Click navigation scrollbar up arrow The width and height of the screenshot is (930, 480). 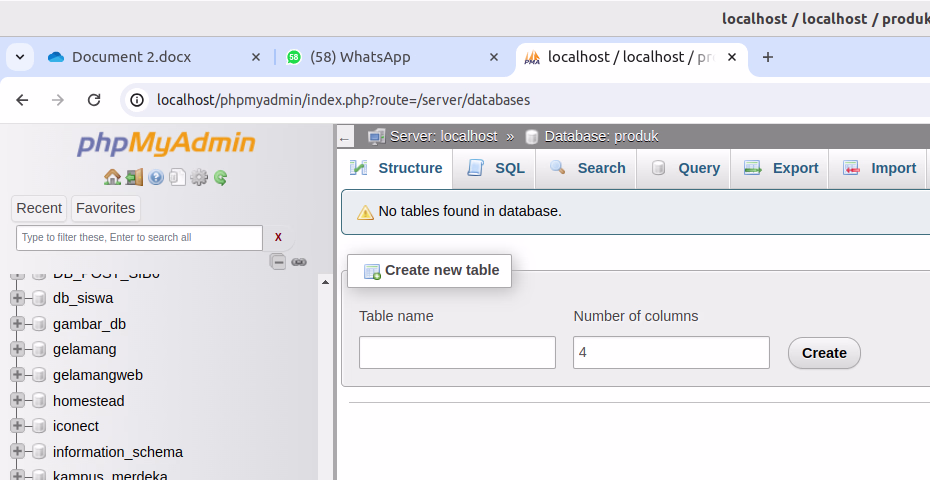pos(325,282)
